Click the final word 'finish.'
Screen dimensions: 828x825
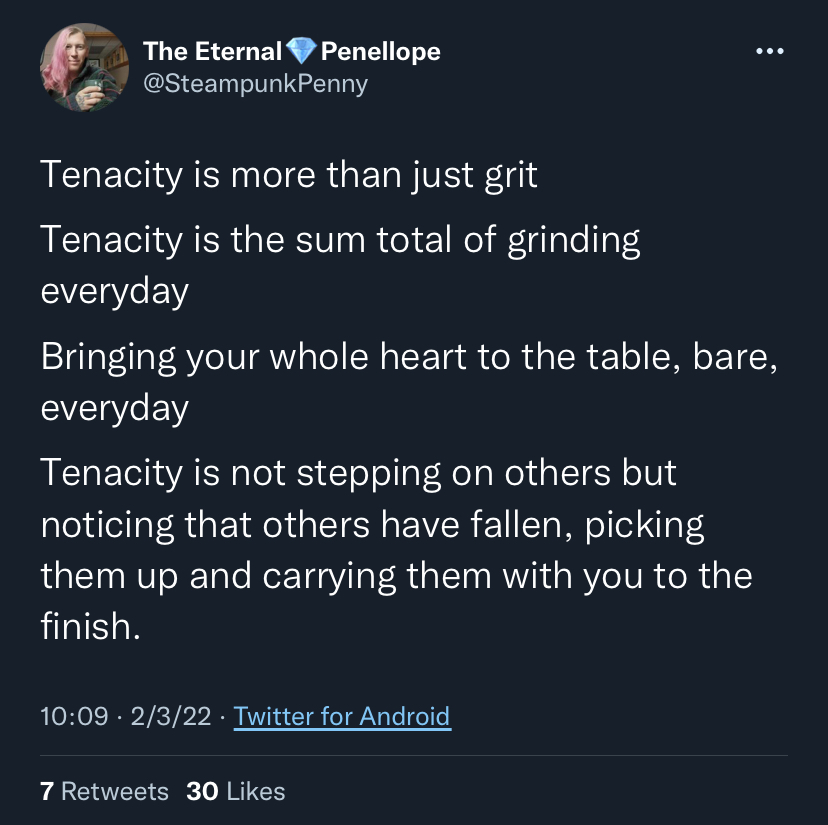coord(91,626)
